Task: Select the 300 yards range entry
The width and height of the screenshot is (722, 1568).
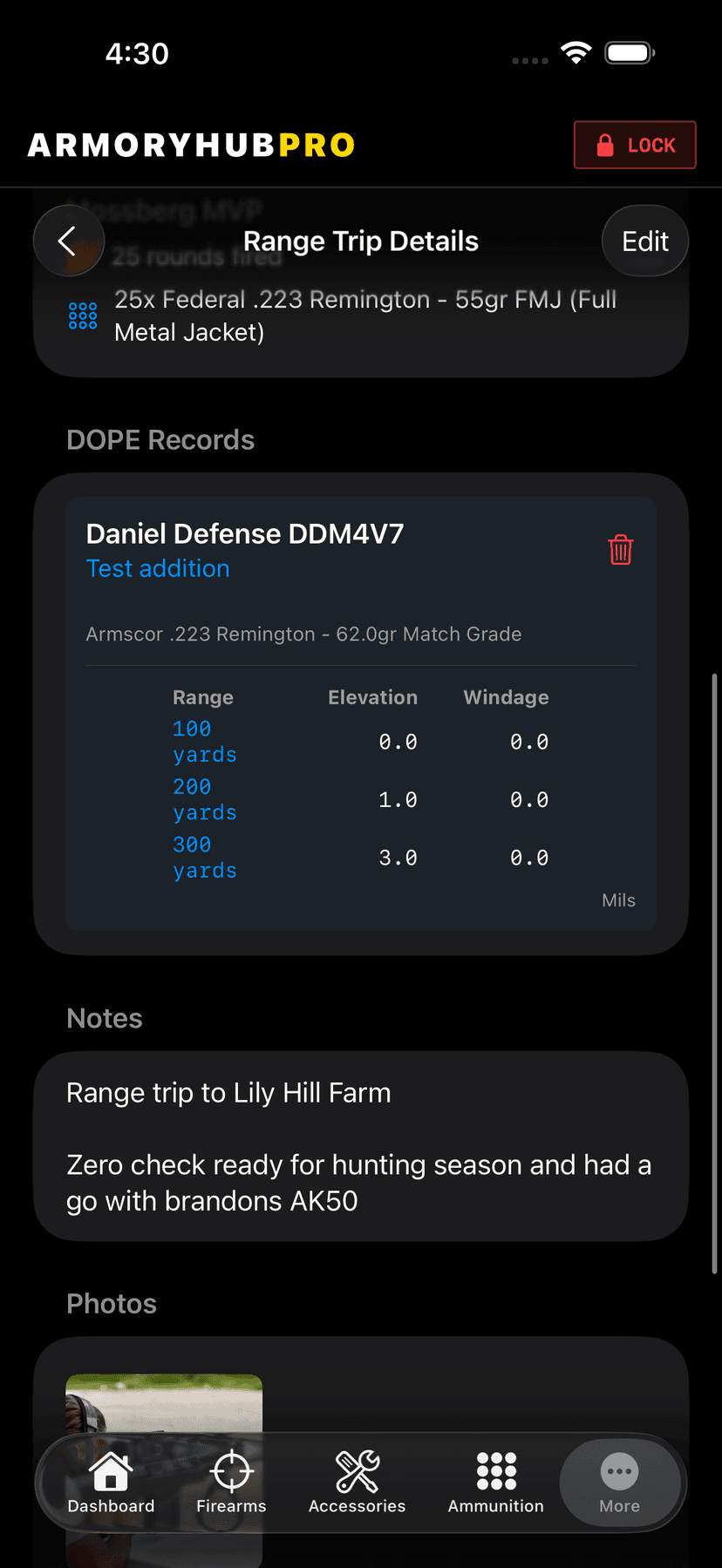Action: point(204,858)
